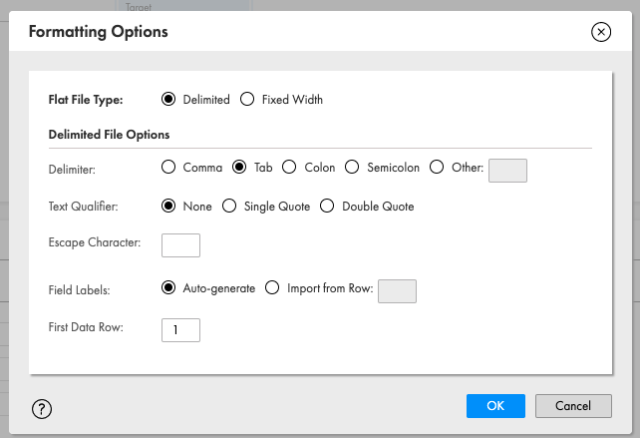This screenshot has height=438, width=640.
Task: Pick the Tab delimiter option
Action: tap(239, 168)
